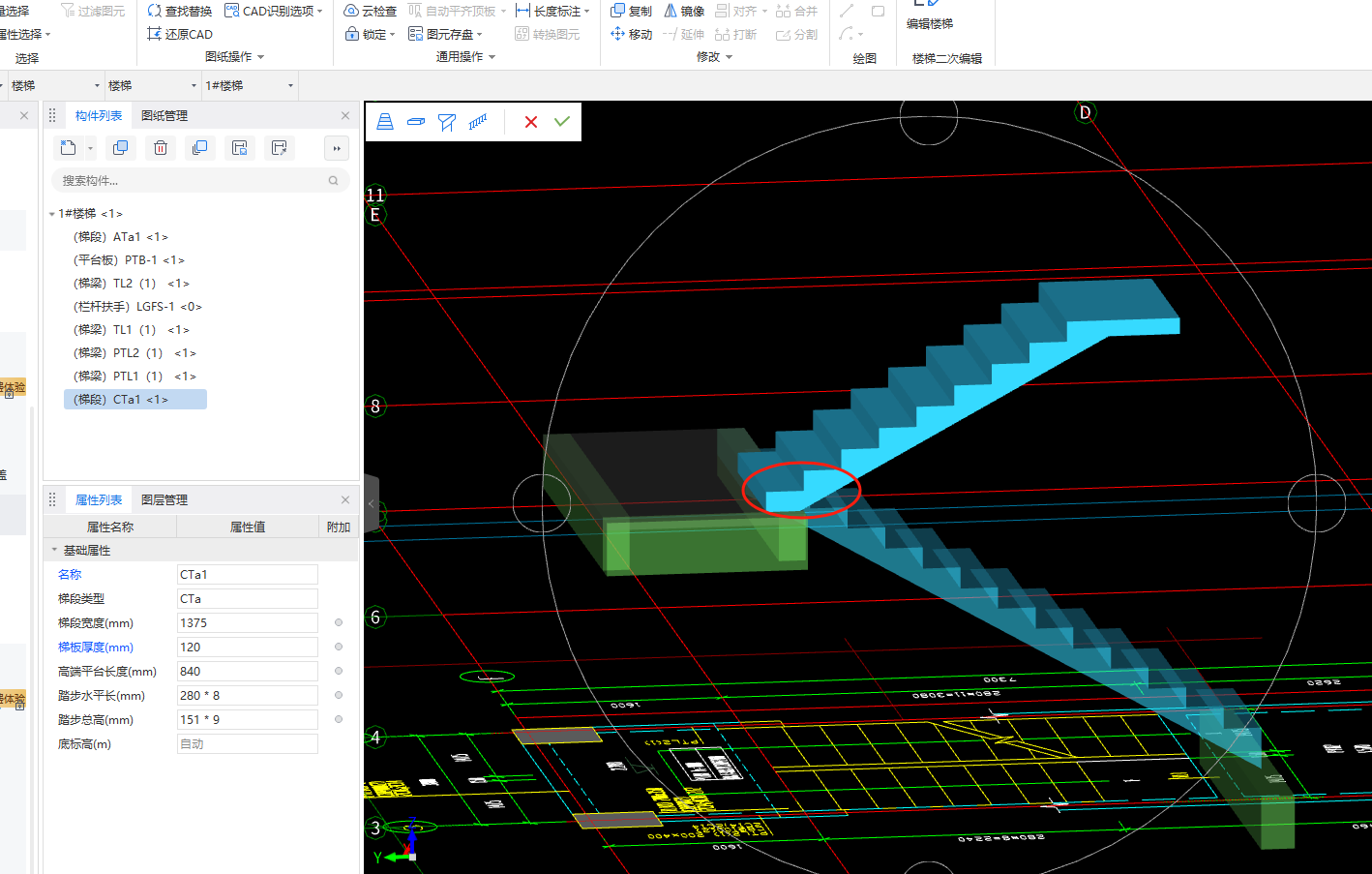Select (梯梁) PTL1 (1) component

pyautogui.click(x=134, y=377)
